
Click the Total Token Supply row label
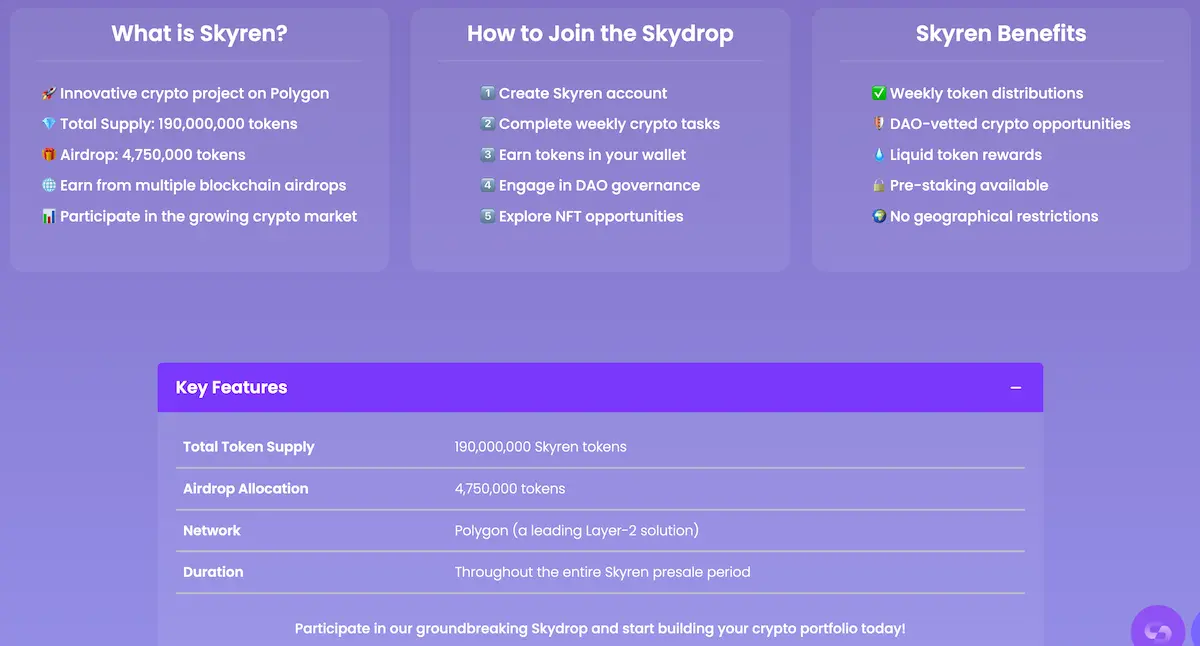[x=249, y=447]
